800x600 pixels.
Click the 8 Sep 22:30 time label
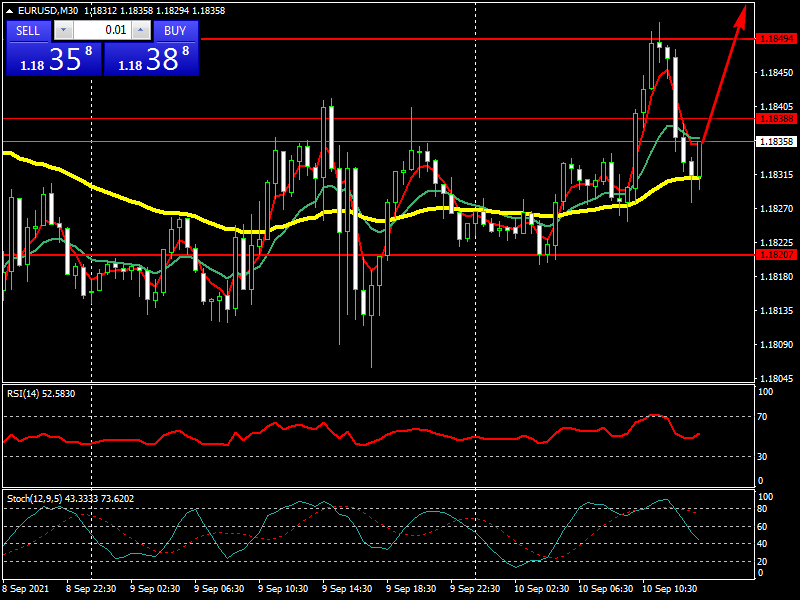(91, 589)
